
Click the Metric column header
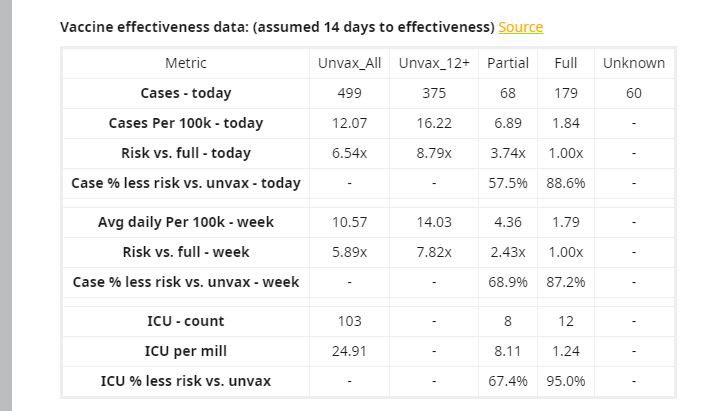coord(186,63)
